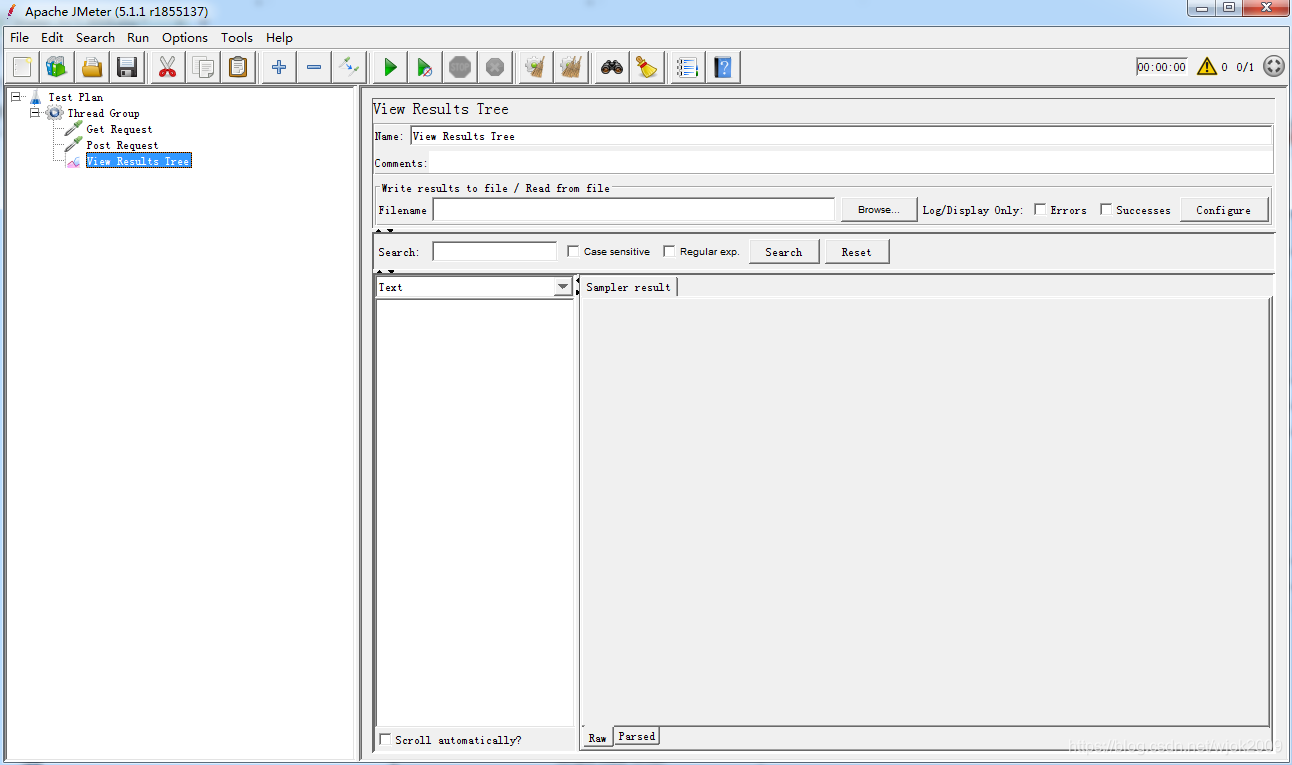Open the Function Helper dialog icon
Image resolution: width=1292 pixels, height=765 pixels.
(x=687, y=67)
